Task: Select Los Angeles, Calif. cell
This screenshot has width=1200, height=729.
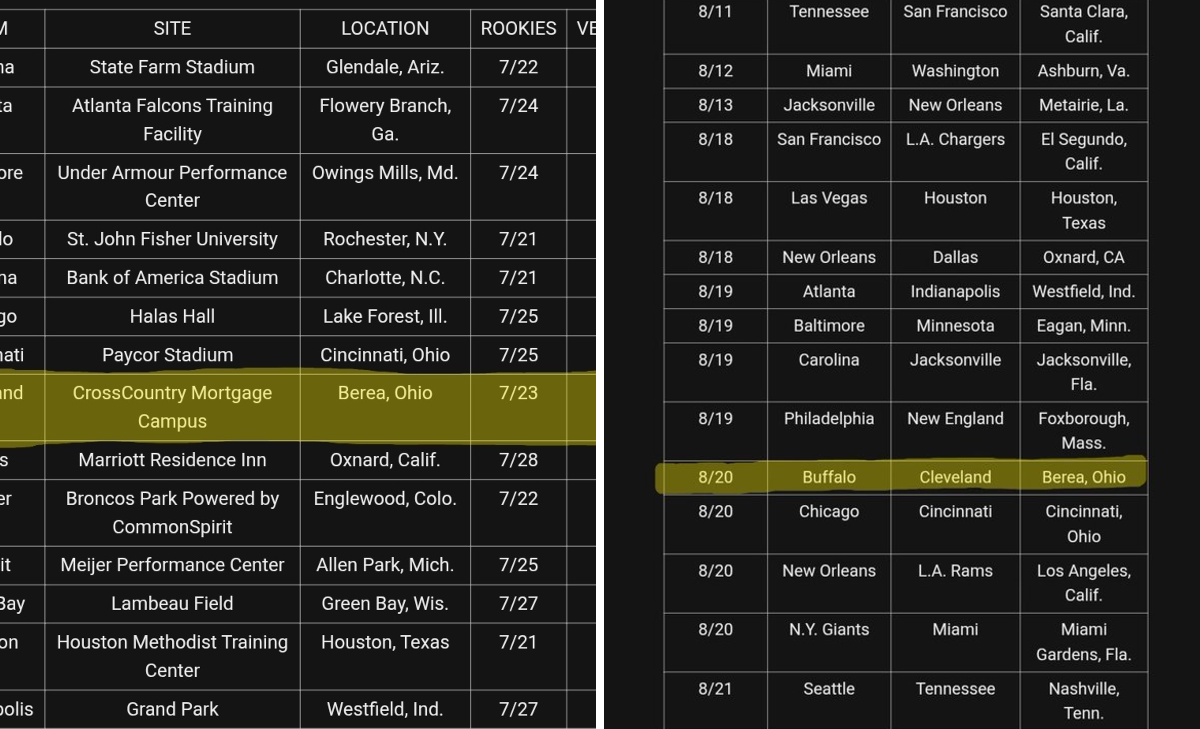Action: pyautogui.click(x=1084, y=582)
